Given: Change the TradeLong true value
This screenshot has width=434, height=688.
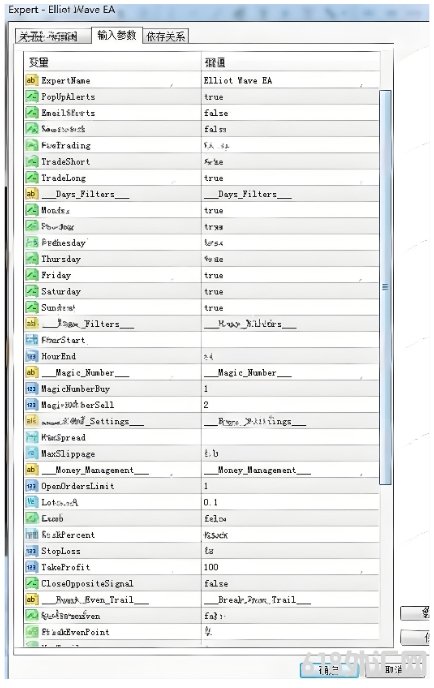Looking at the screenshot, I should point(290,178).
